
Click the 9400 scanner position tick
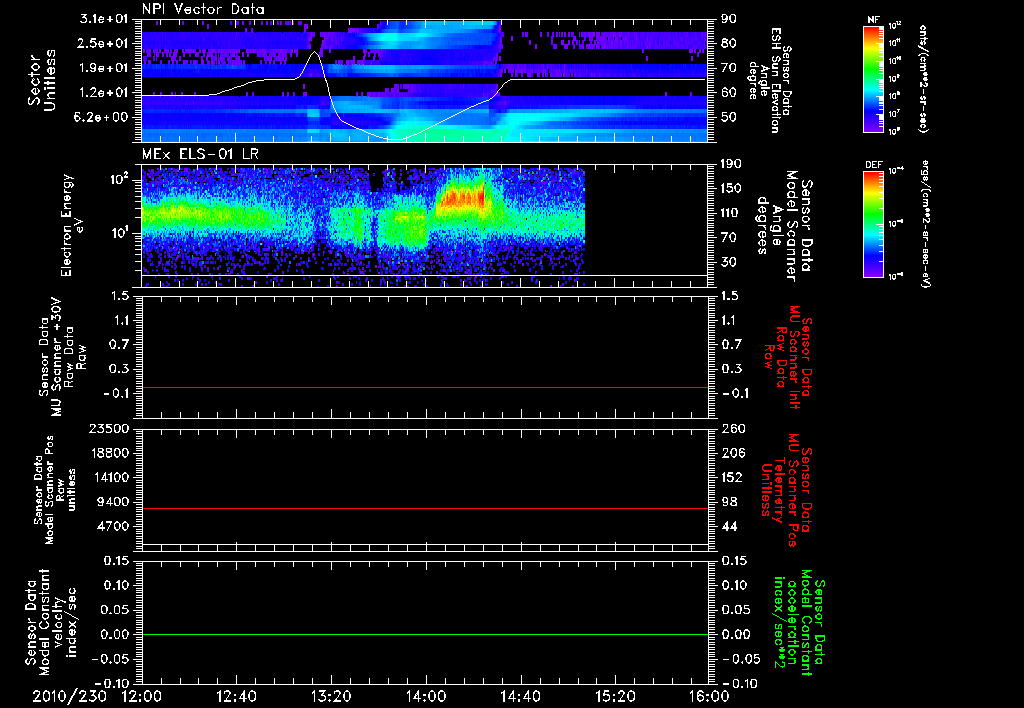pyautogui.click(x=113, y=502)
